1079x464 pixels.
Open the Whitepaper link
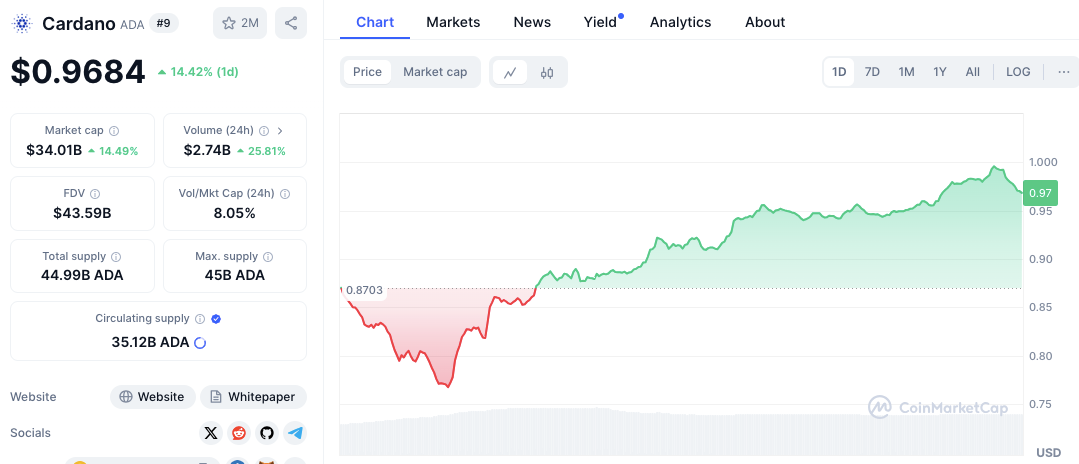click(x=253, y=397)
